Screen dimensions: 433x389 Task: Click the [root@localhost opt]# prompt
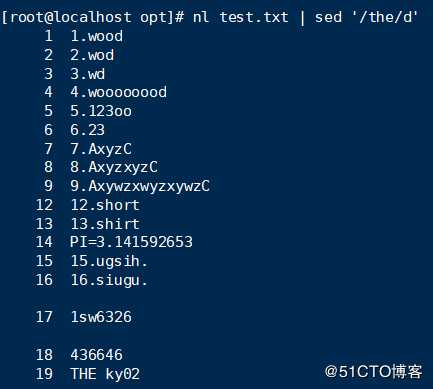pyautogui.click(x=93, y=17)
